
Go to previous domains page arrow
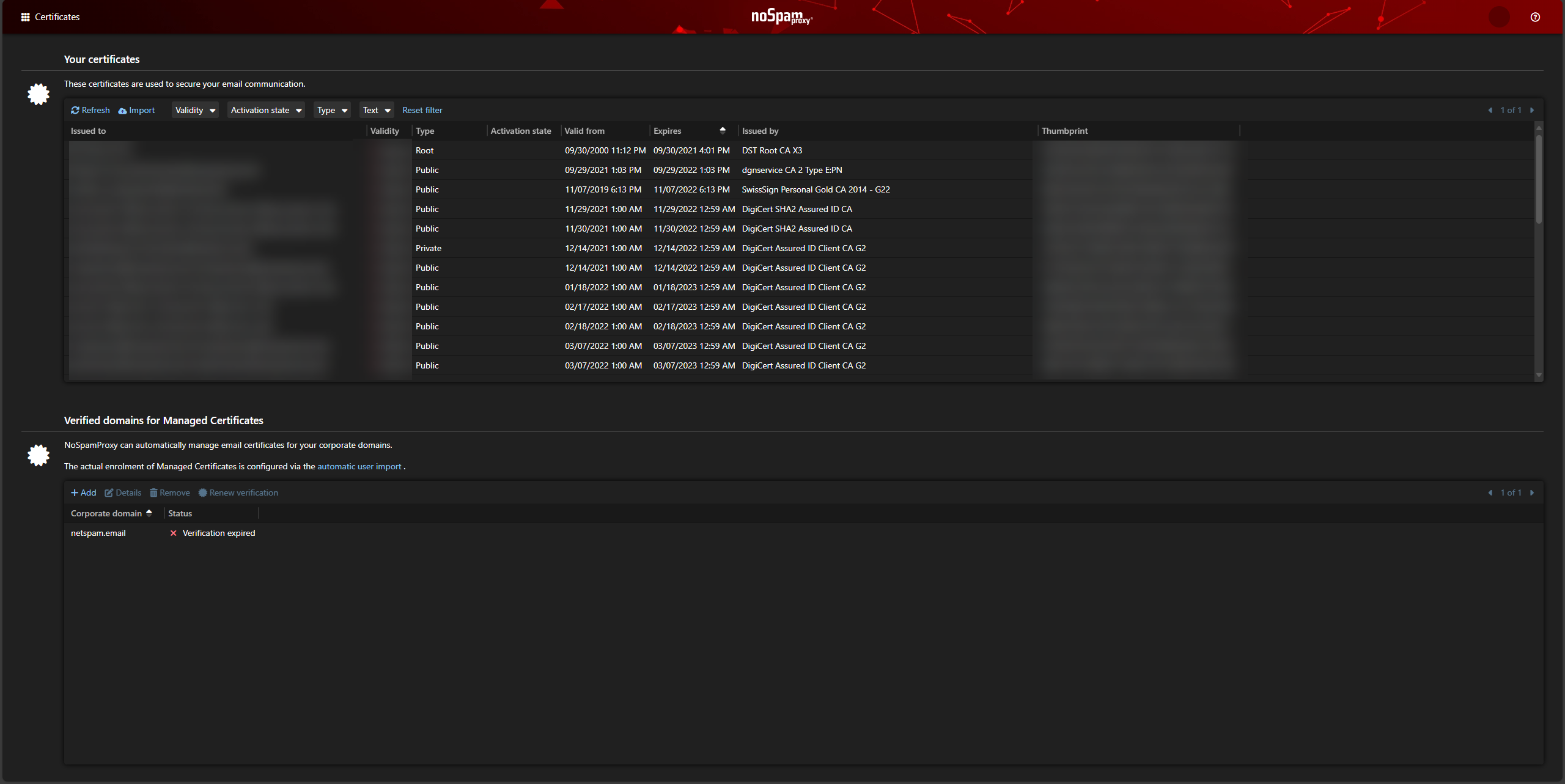(1490, 493)
